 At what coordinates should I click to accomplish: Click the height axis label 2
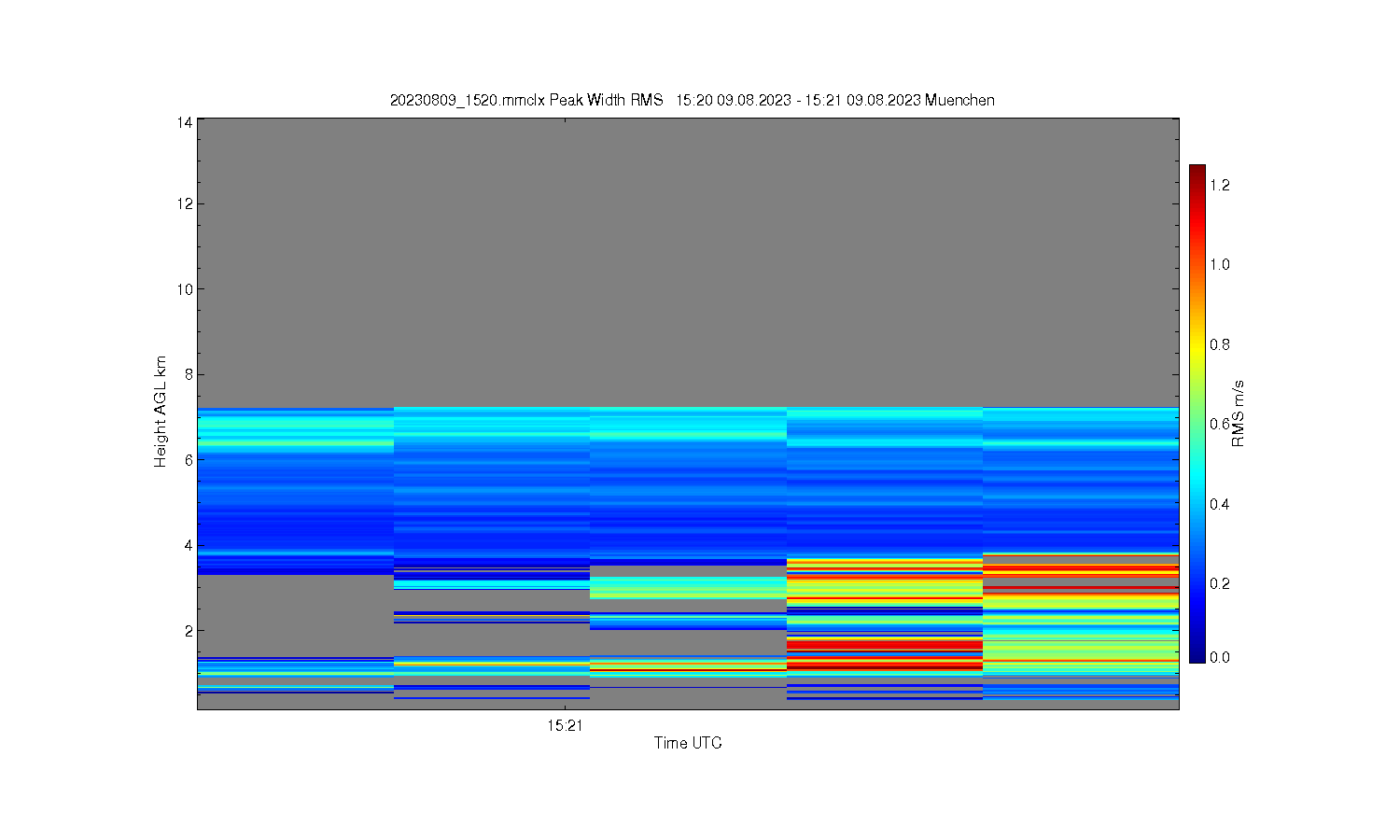pyautogui.click(x=189, y=631)
